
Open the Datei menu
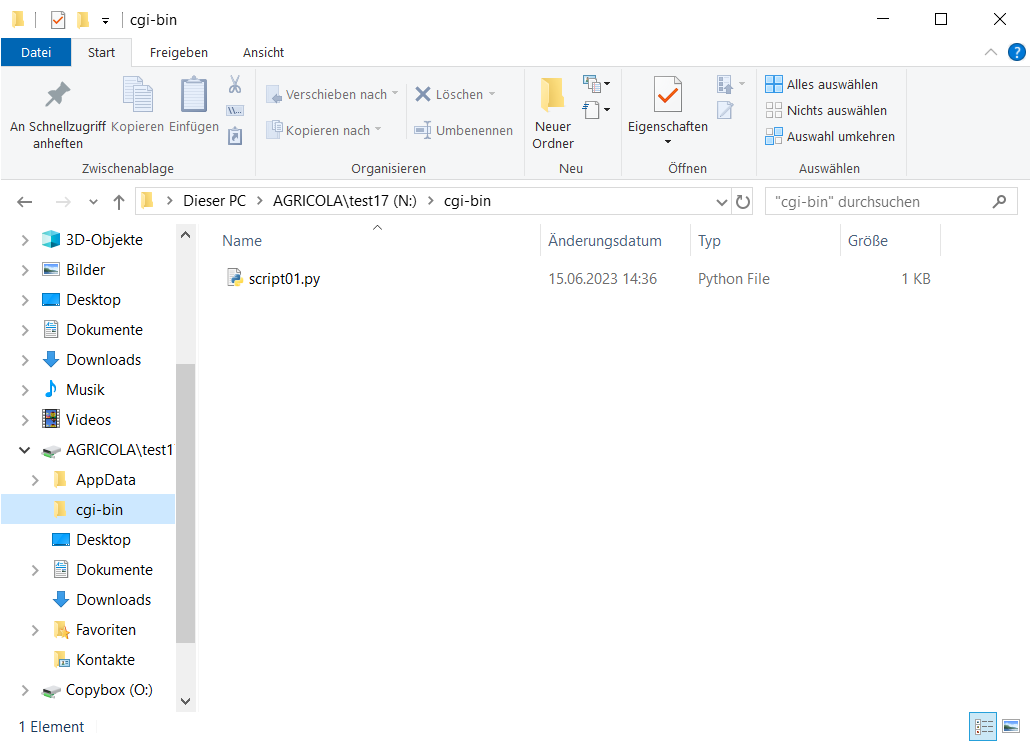click(36, 52)
